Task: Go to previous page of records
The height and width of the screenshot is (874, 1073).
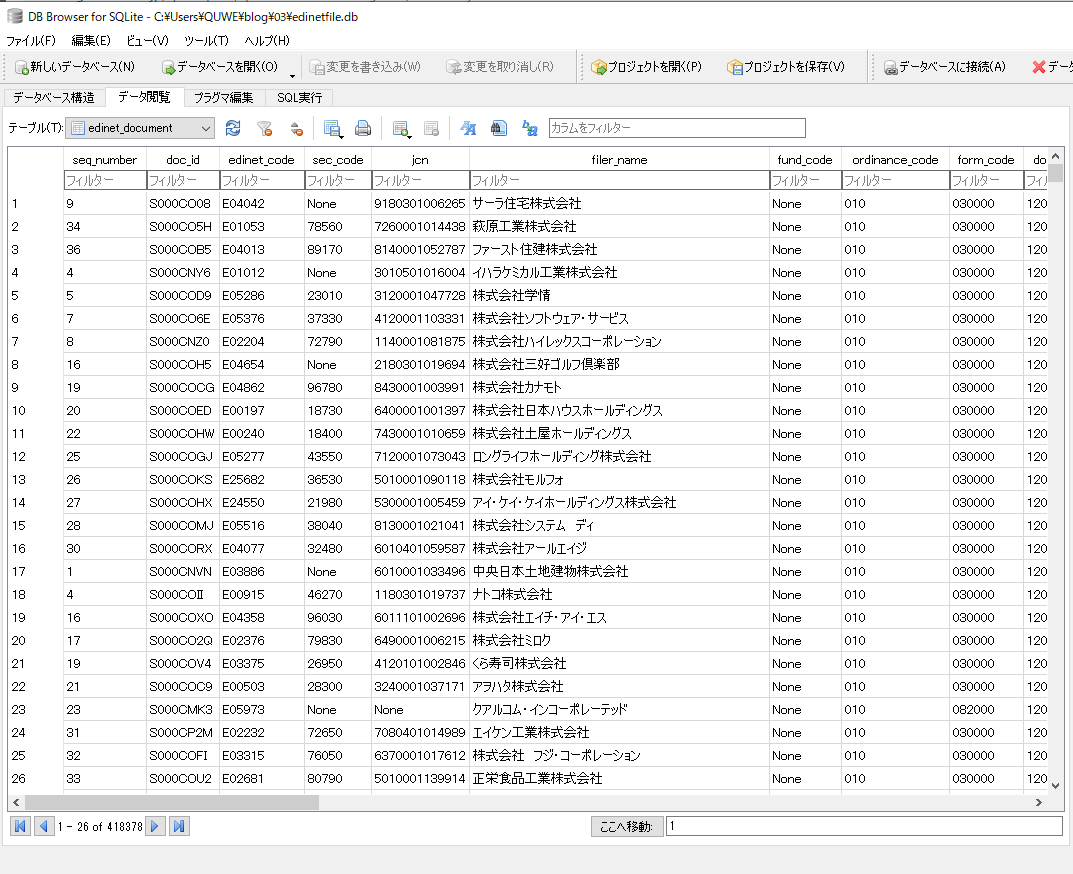Action: (44, 826)
